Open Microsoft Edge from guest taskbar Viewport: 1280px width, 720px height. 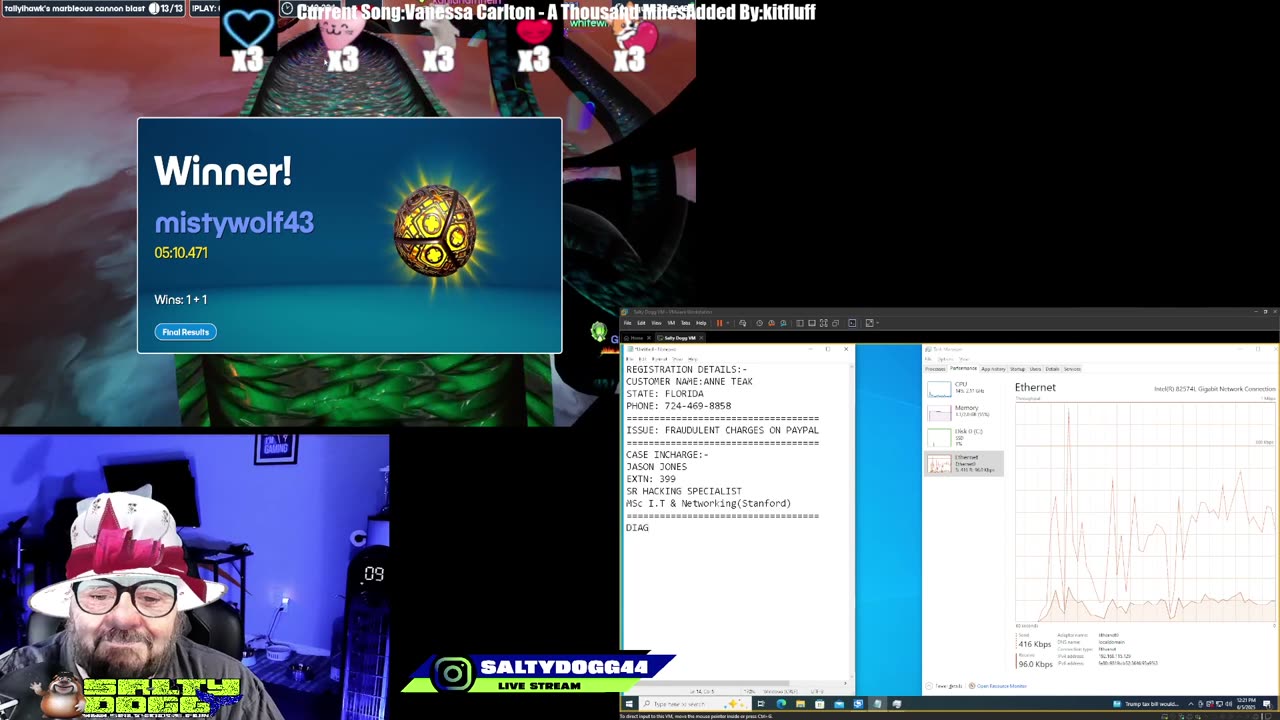pos(781,704)
